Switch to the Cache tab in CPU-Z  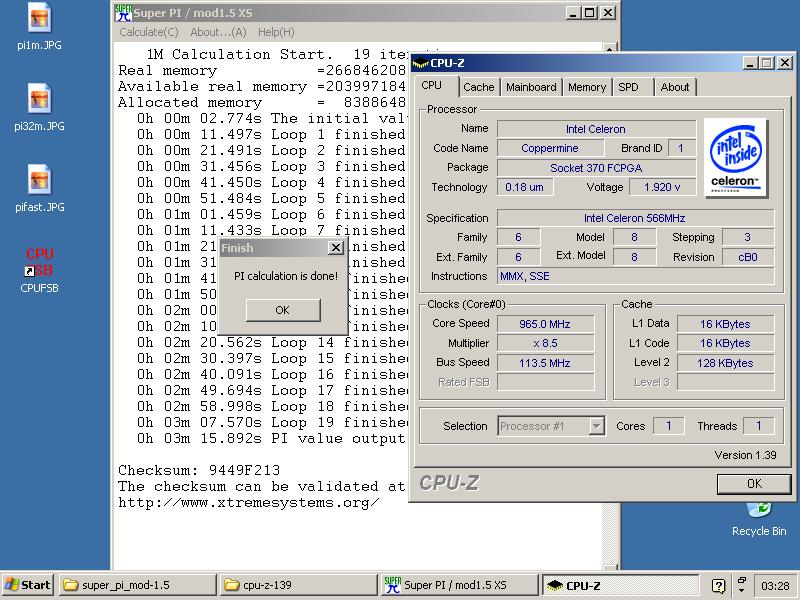[479, 87]
